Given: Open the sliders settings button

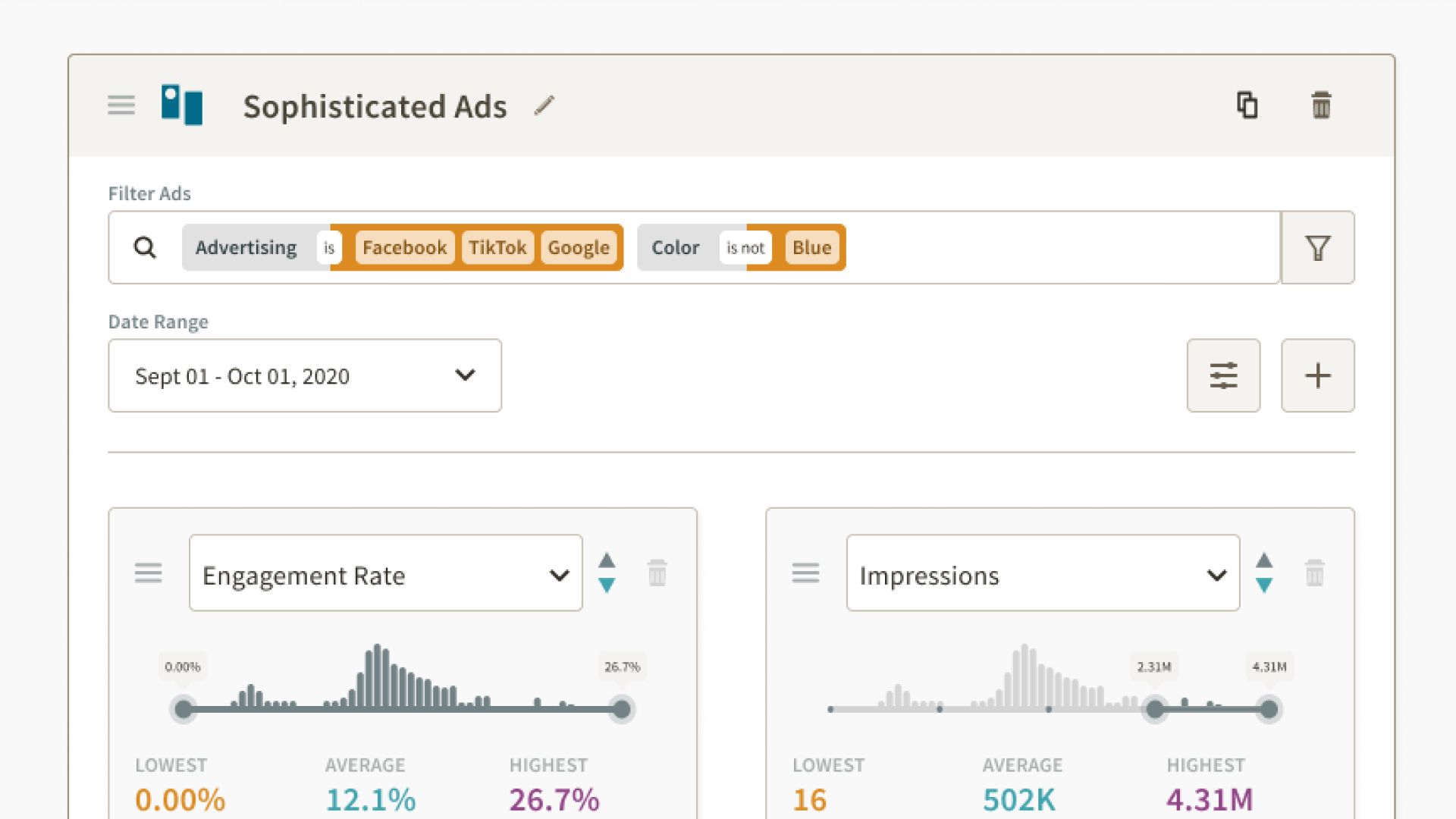Looking at the screenshot, I should click(1223, 375).
